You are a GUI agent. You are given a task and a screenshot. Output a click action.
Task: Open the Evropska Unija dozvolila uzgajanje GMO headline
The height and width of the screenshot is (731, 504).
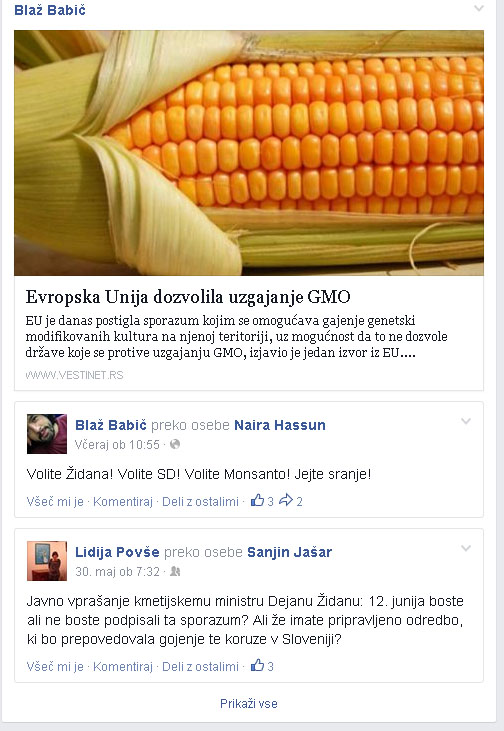[188, 297]
